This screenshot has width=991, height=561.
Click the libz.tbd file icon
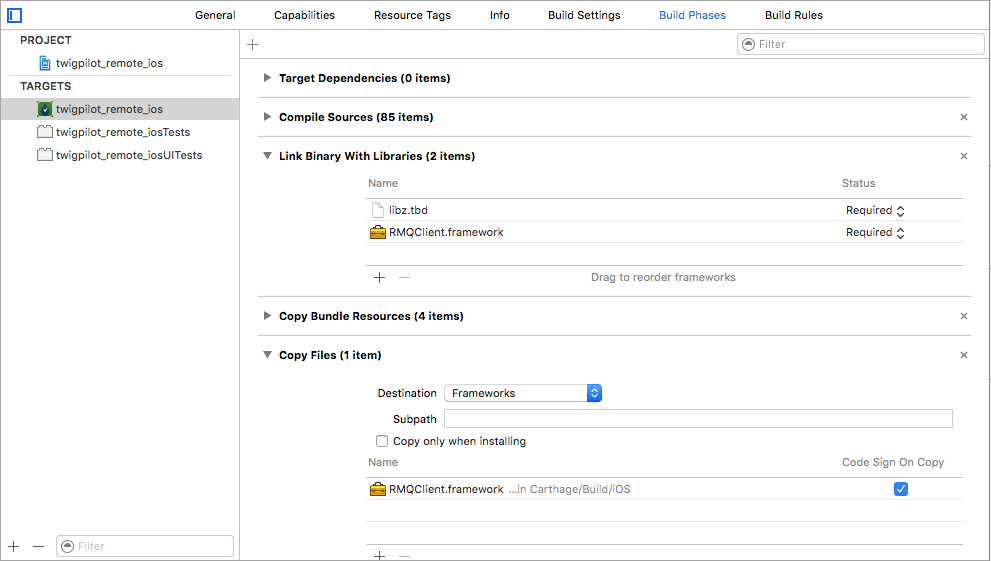(x=377, y=210)
